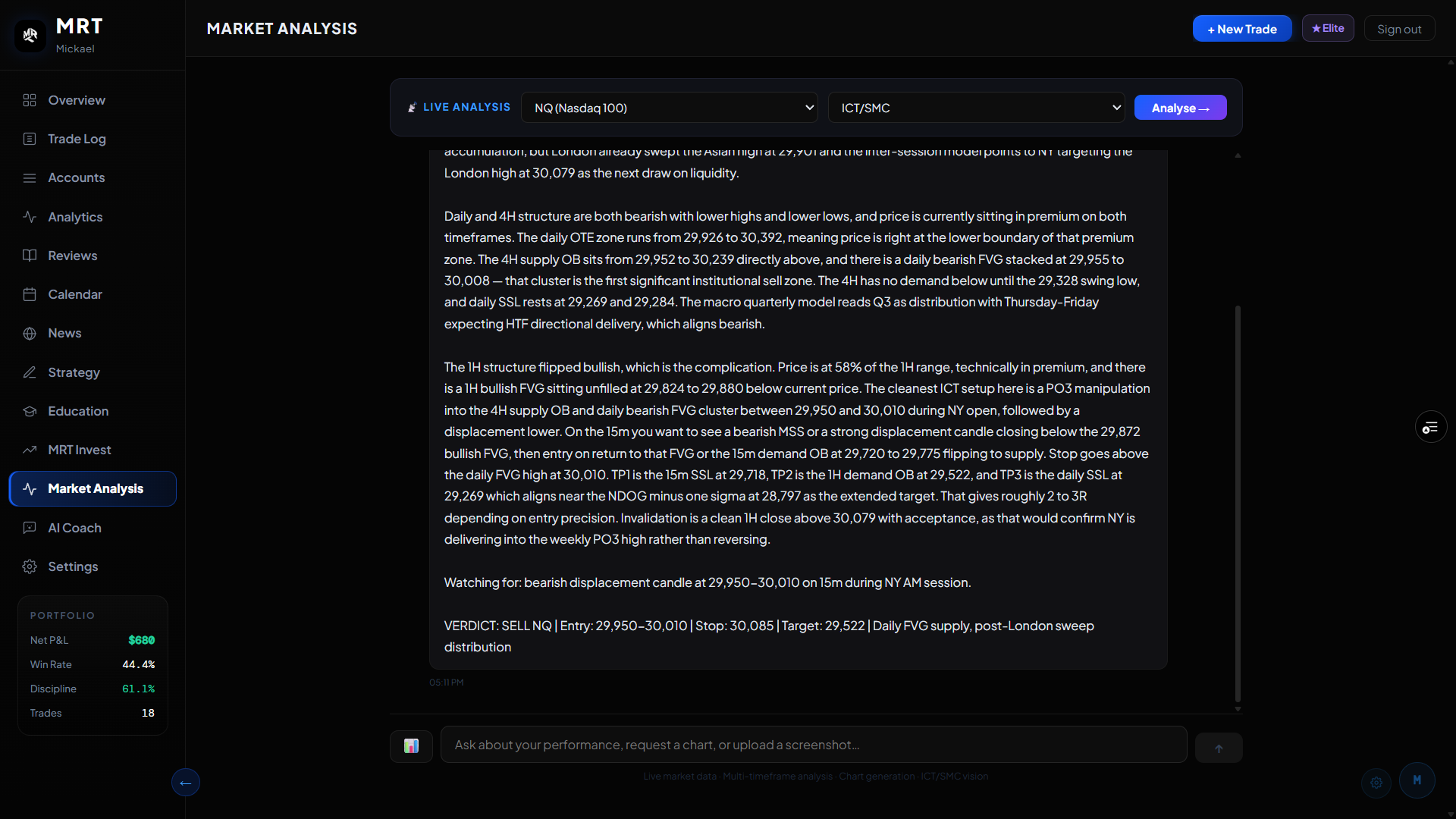This screenshot has height=819, width=1456.
Task: Click the Sign out button
Action: [x=1399, y=29]
